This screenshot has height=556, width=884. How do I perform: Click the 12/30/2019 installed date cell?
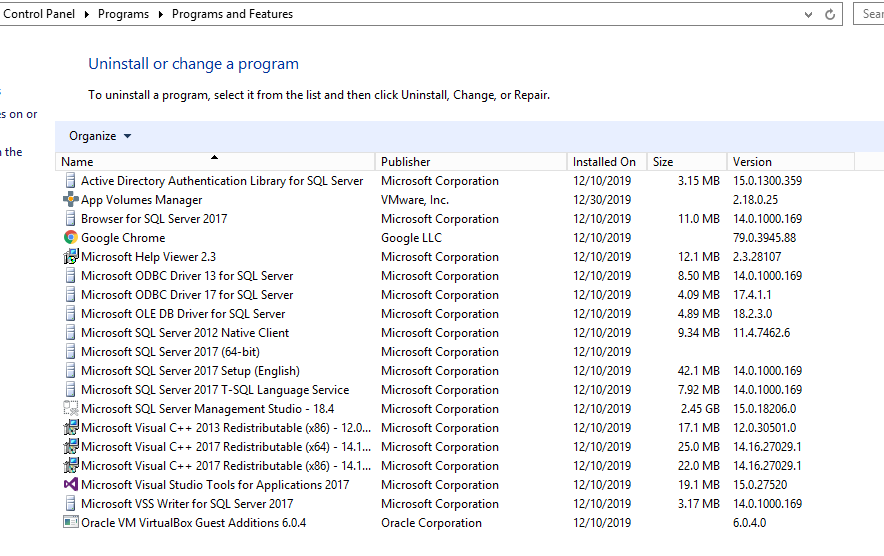tap(602, 200)
